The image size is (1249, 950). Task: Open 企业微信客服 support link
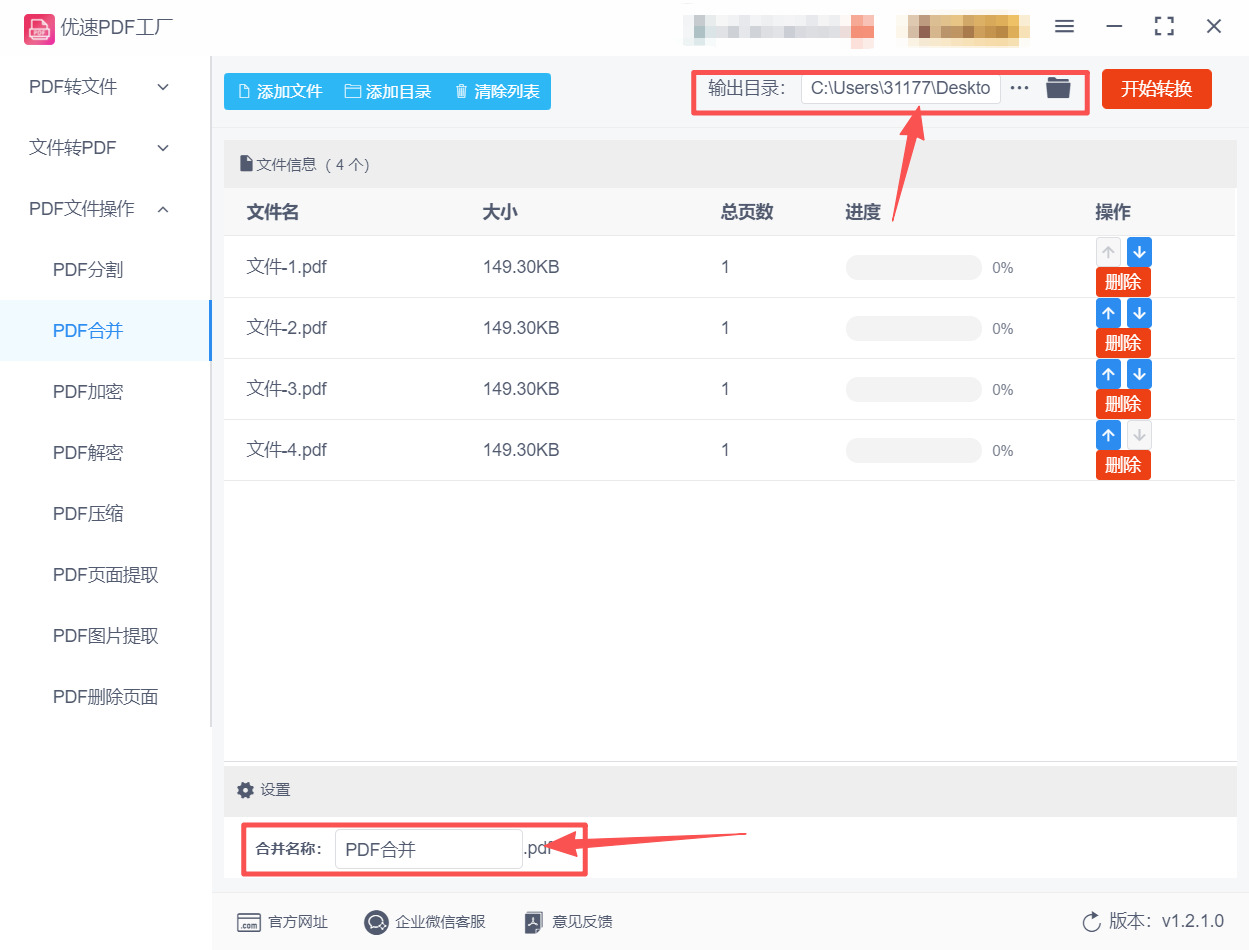click(425, 922)
